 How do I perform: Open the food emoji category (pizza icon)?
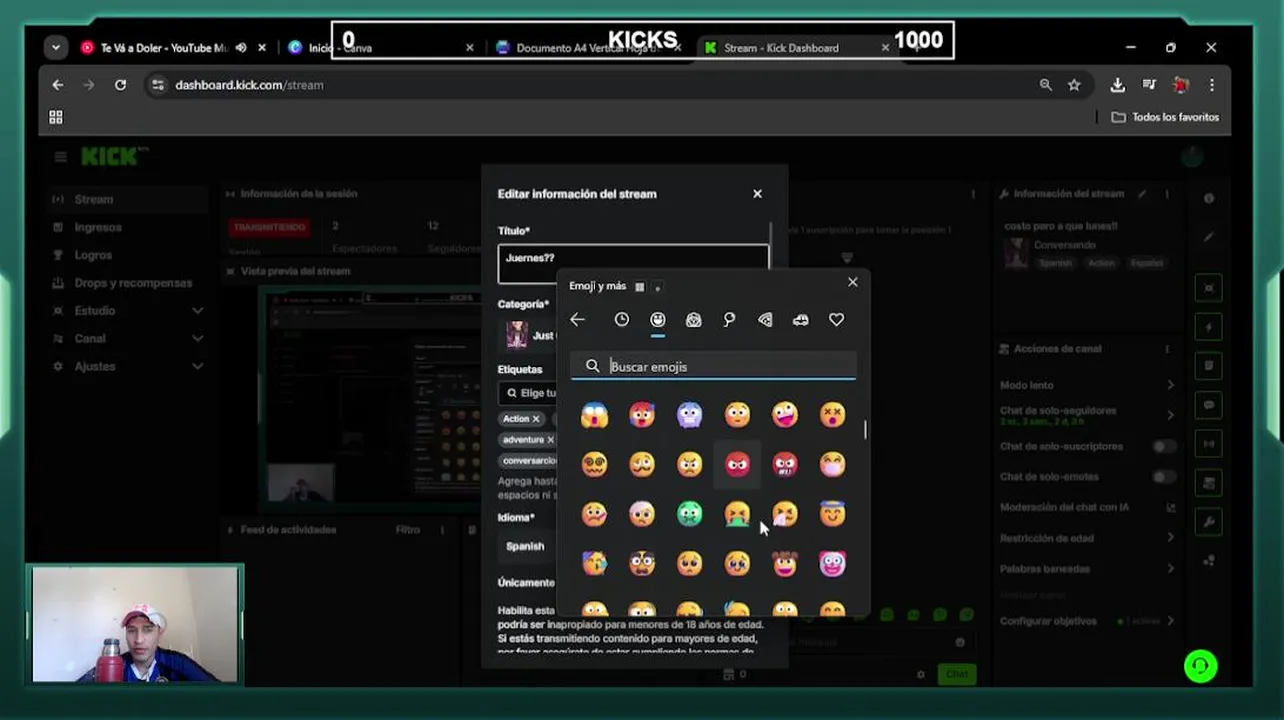click(x=765, y=320)
